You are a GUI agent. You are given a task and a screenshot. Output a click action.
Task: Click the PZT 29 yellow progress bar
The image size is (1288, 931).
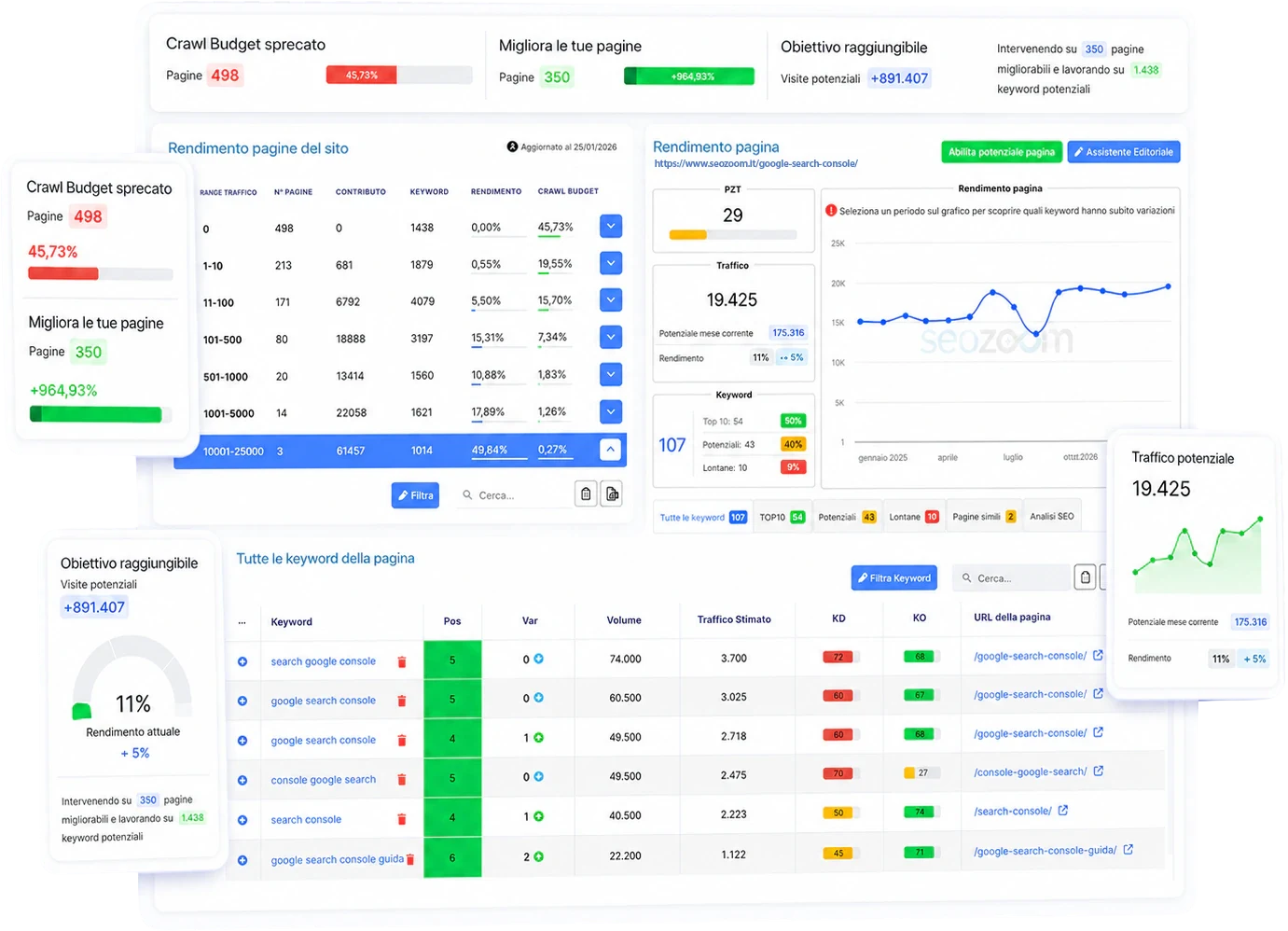click(x=688, y=235)
